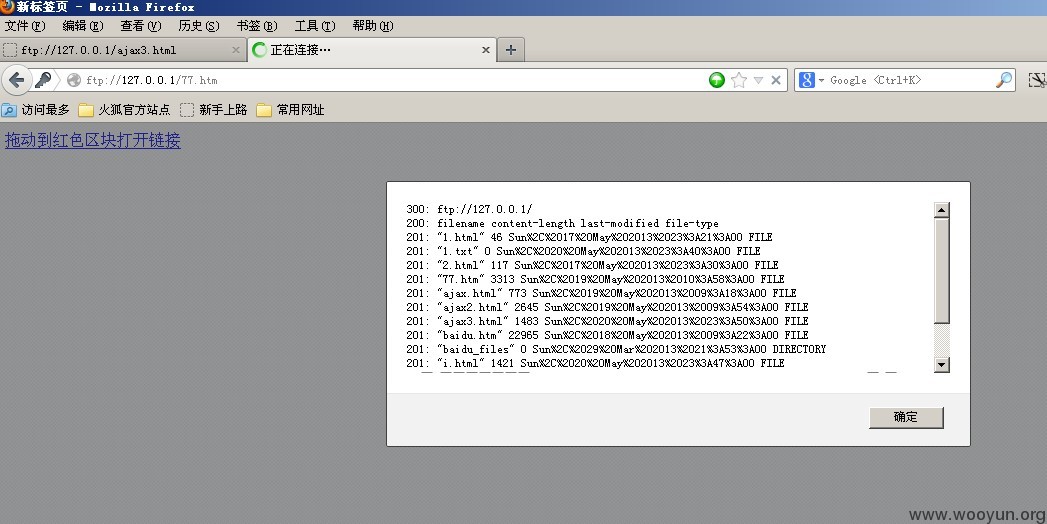Click the address bar URL field
The image size is (1047, 524).
coord(394,80)
